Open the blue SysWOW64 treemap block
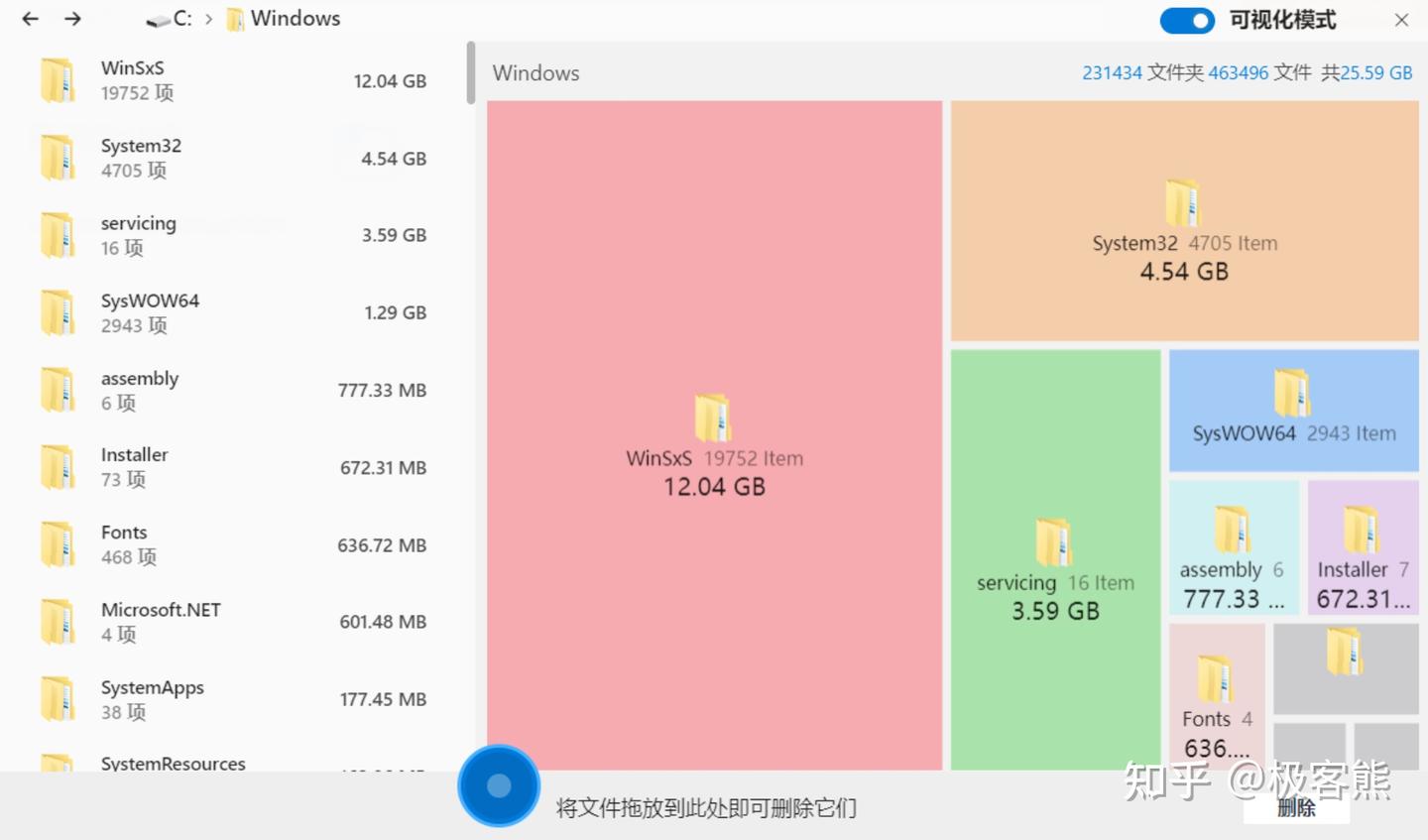 pos(1294,411)
